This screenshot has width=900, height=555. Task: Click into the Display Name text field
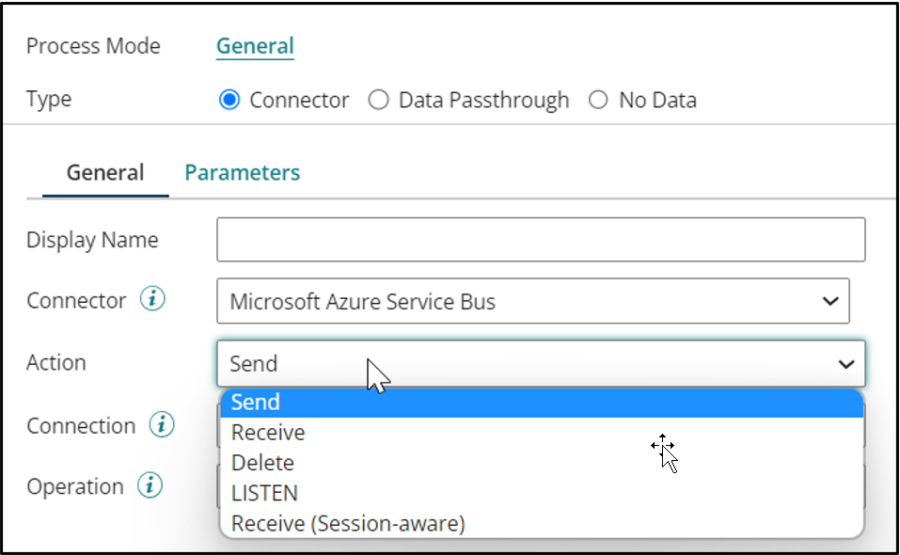540,240
